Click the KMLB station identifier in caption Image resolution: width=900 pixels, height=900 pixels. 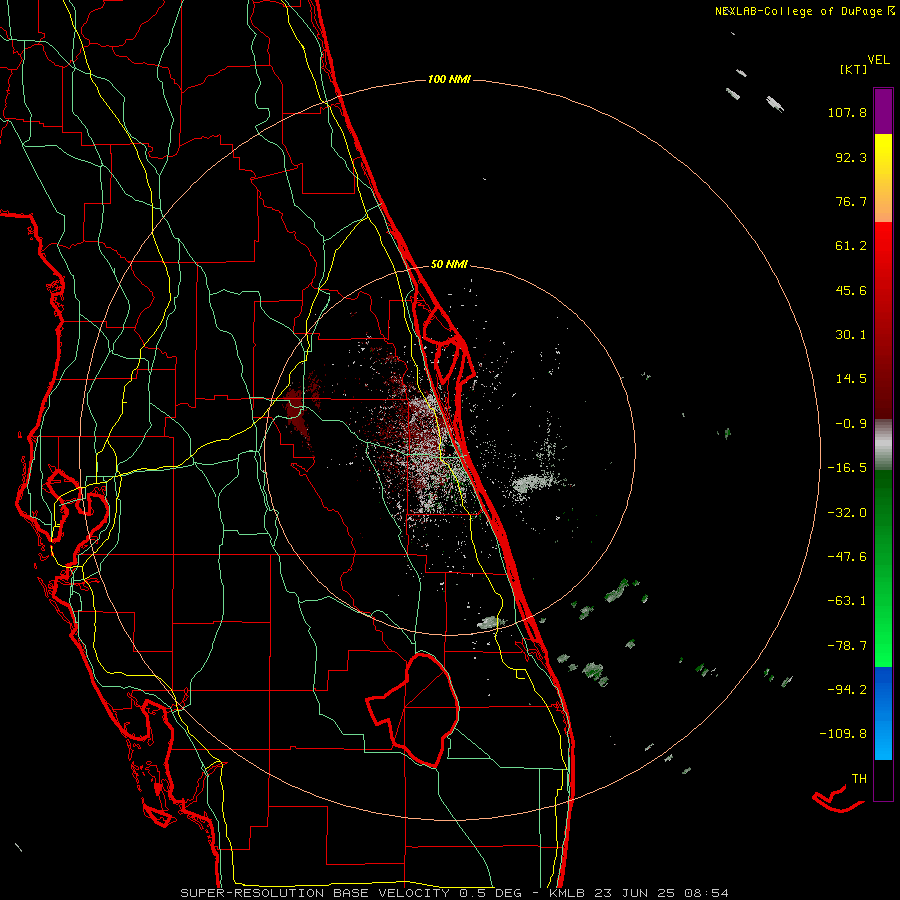565,893
